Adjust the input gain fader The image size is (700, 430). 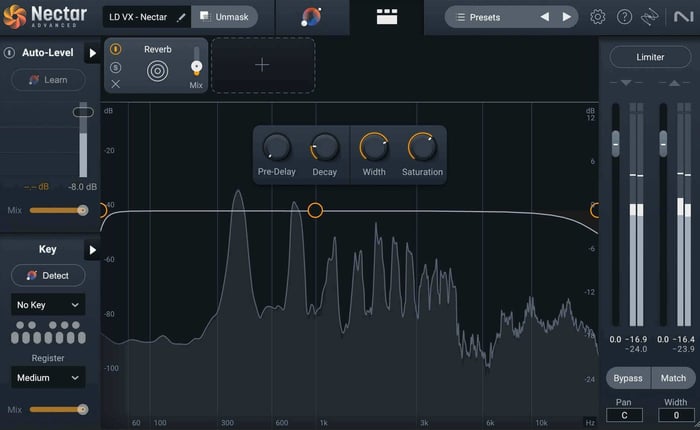616,144
